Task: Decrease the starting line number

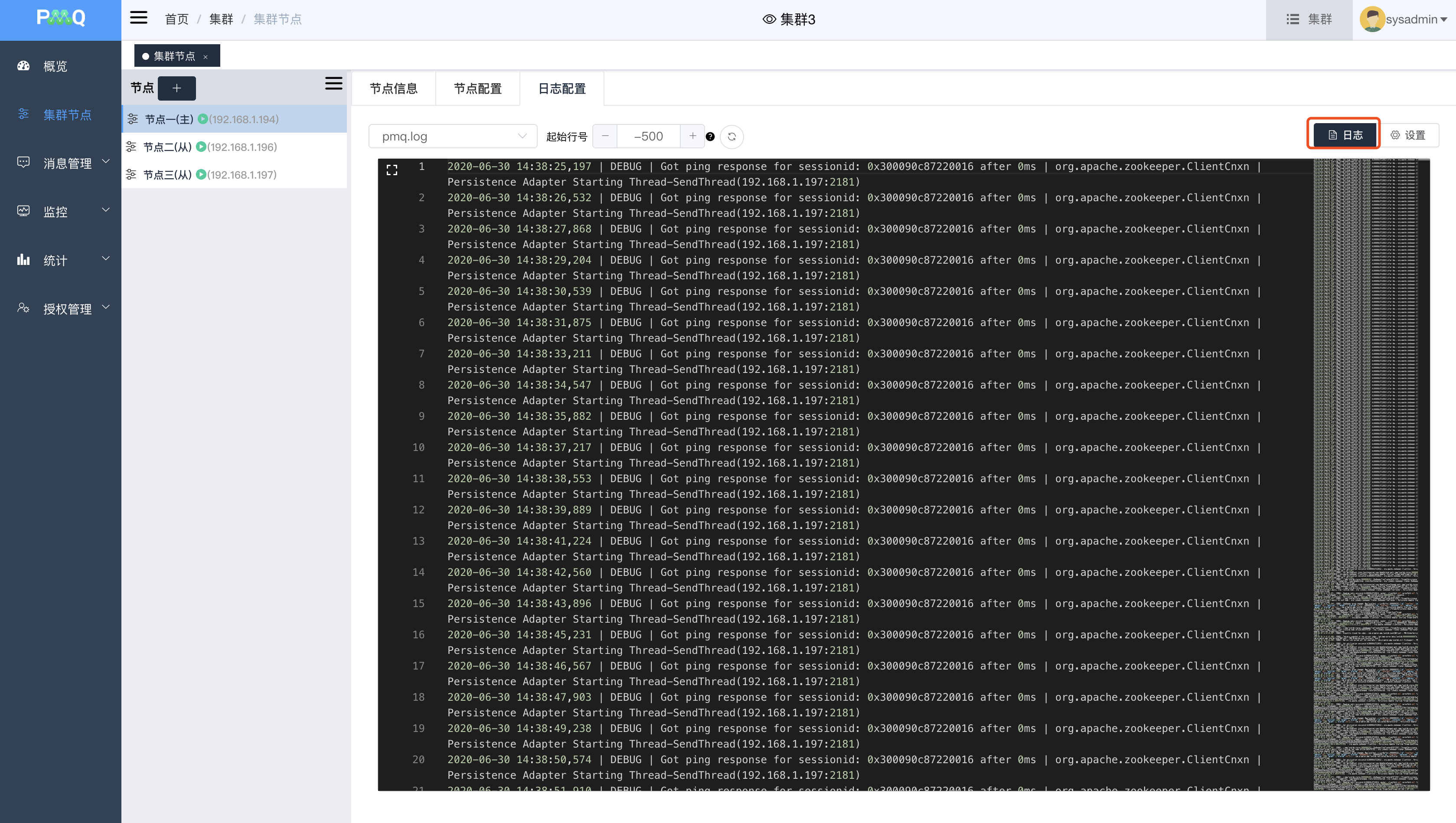Action: pyautogui.click(x=605, y=136)
